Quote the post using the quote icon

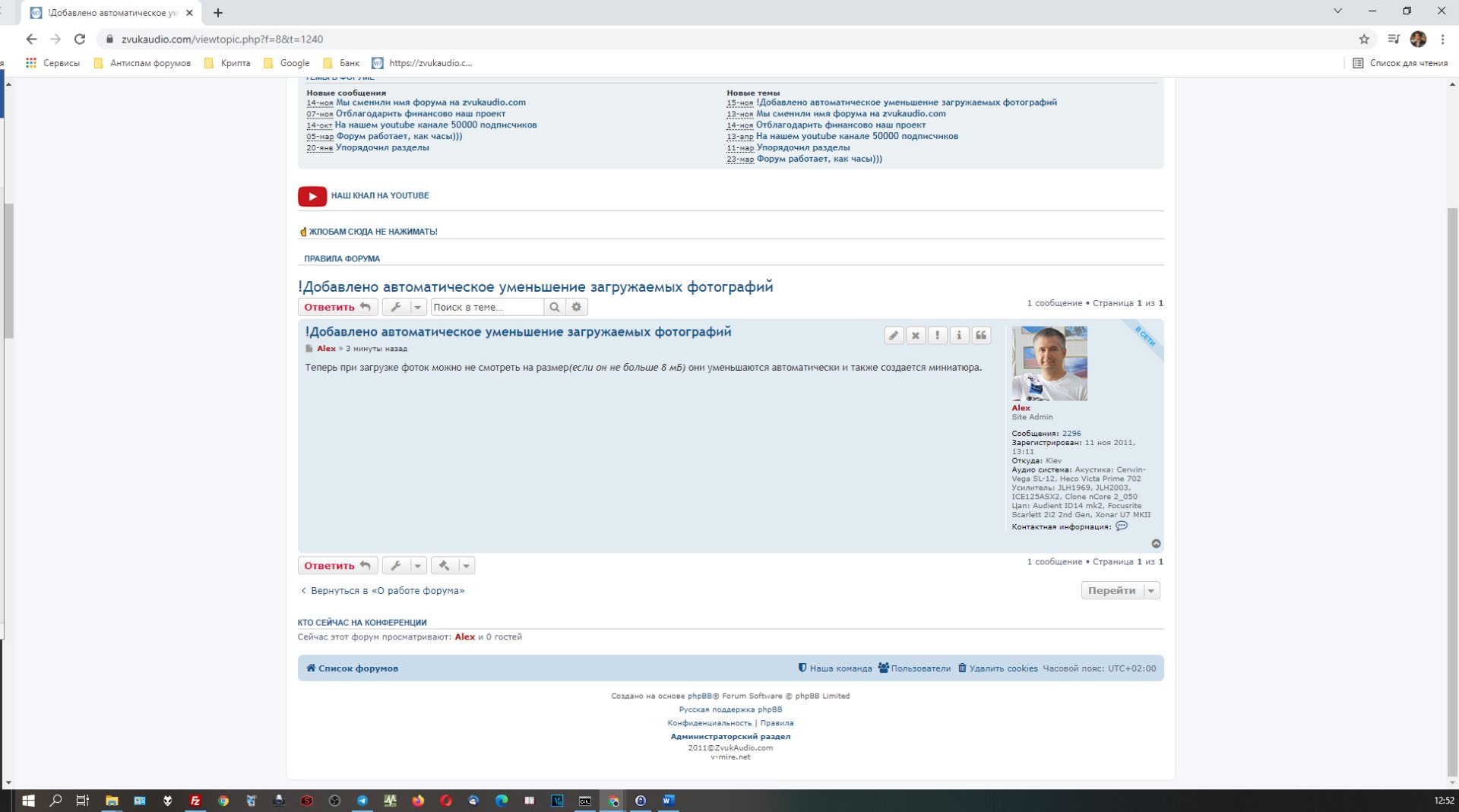(x=981, y=336)
